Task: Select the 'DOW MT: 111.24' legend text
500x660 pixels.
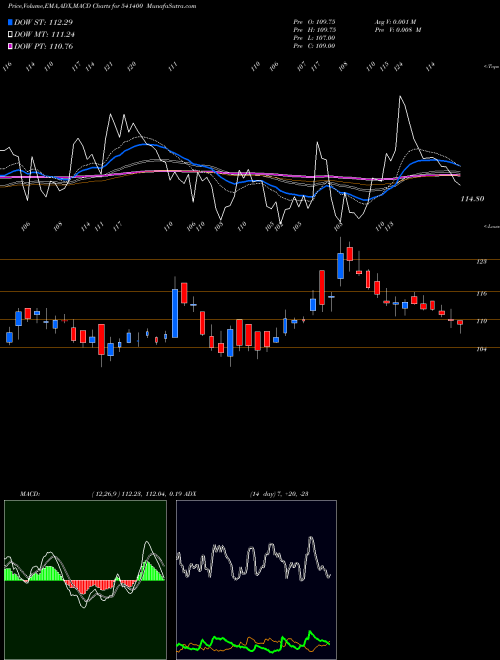Action: tap(44, 35)
